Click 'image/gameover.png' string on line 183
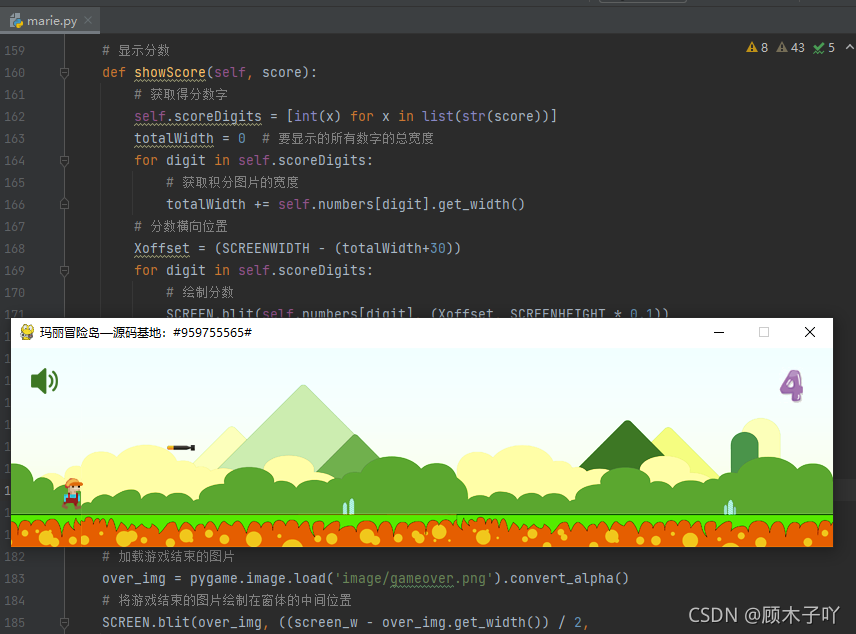 click(x=414, y=578)
